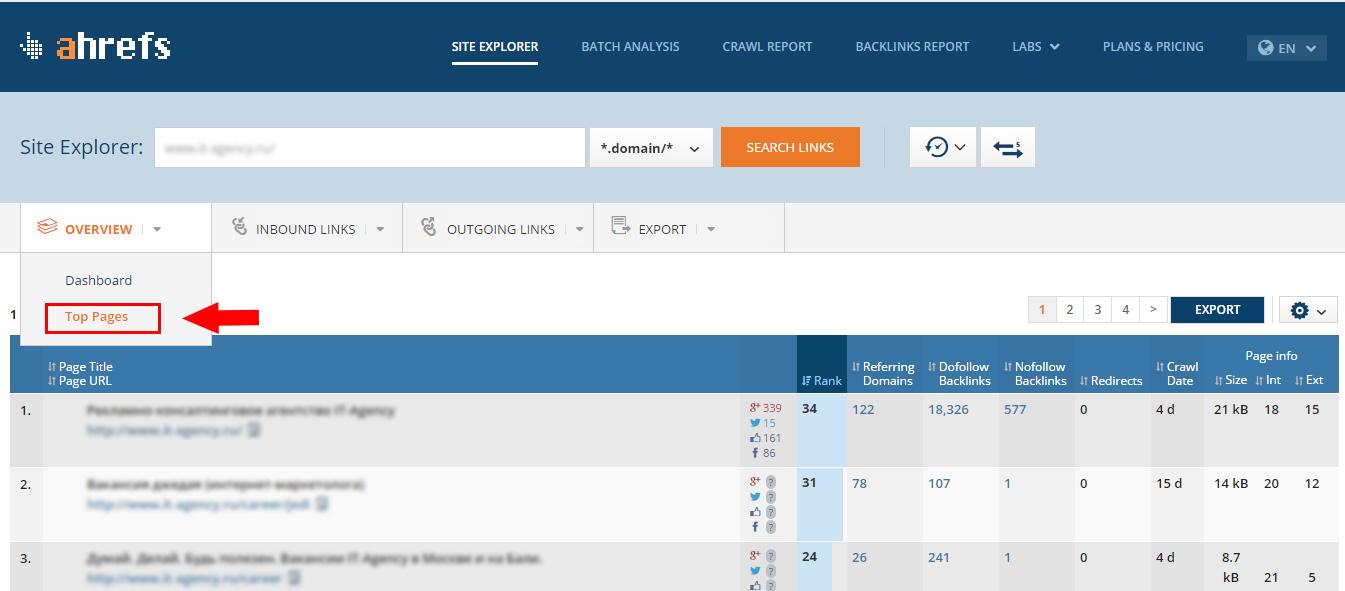1345x591 pixels.
Task: Sort by Dofollow Backlinks column
Action: pos(959,374)
